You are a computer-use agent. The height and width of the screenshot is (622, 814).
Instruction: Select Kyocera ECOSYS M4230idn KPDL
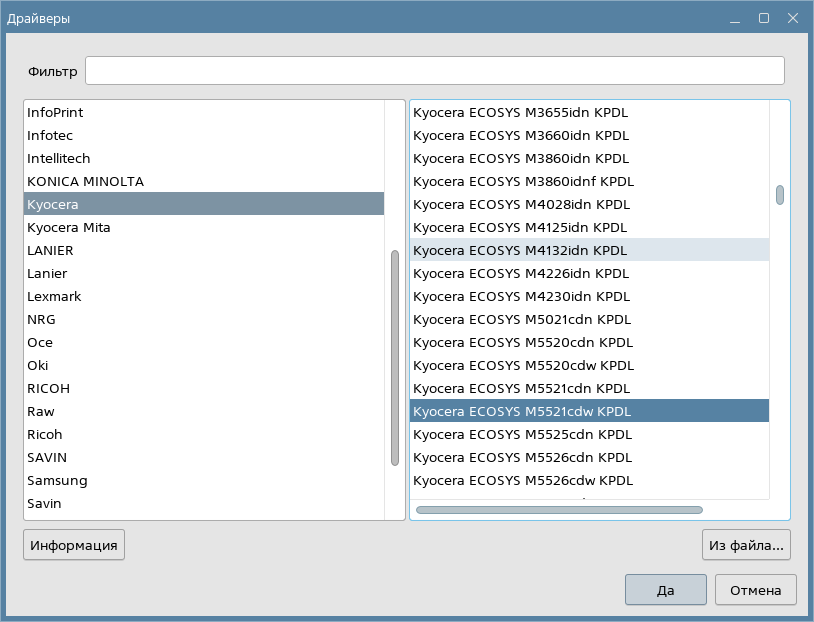pos(589,296)
